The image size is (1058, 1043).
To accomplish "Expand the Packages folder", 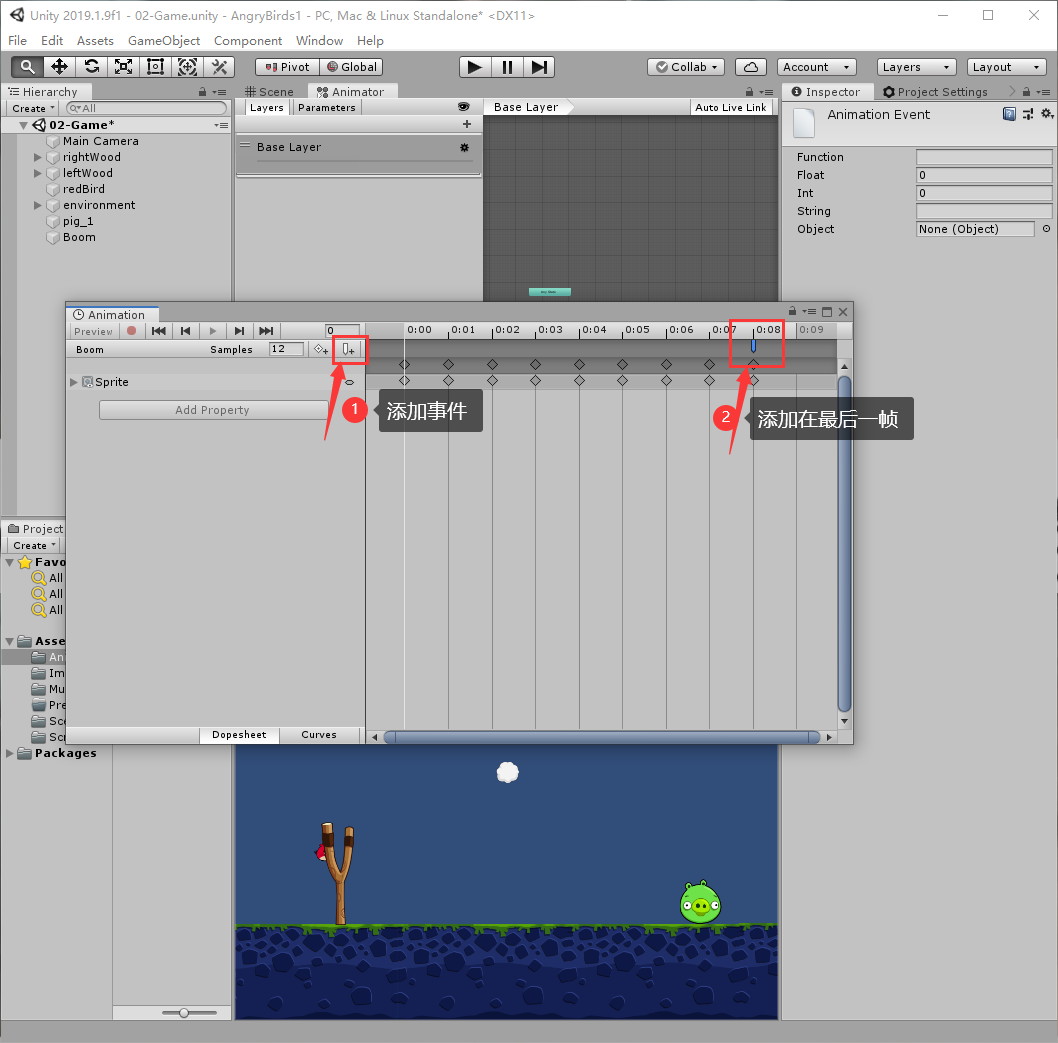I will [x=9, y=753].
